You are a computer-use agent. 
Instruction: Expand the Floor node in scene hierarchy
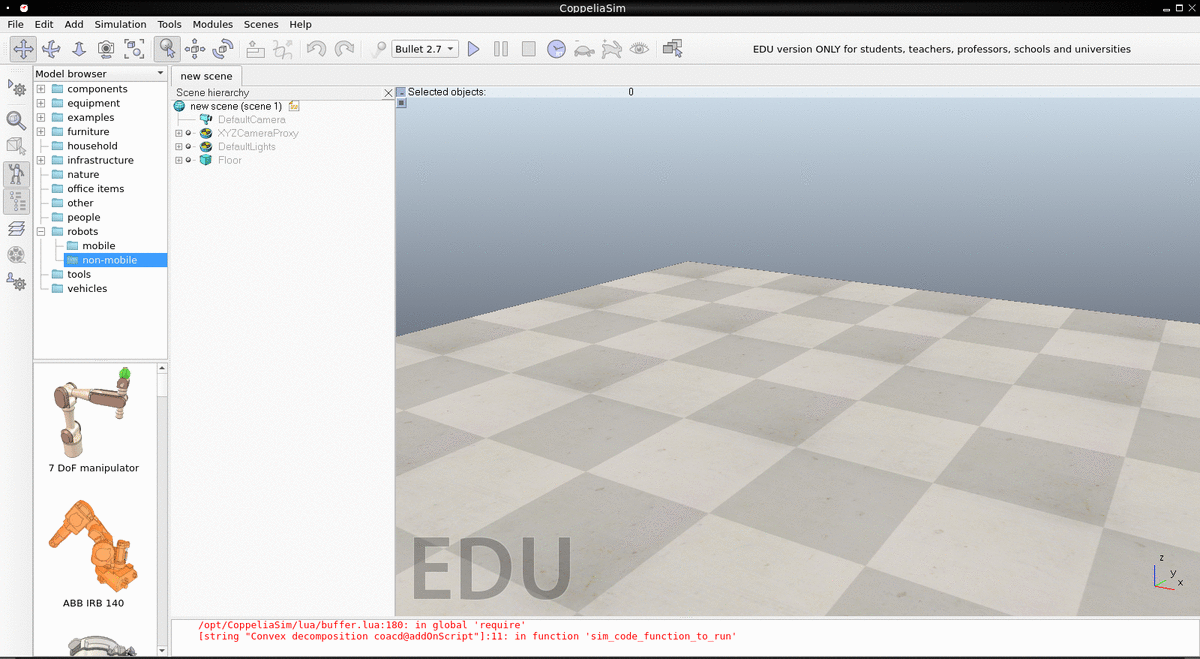coord(179,160)
